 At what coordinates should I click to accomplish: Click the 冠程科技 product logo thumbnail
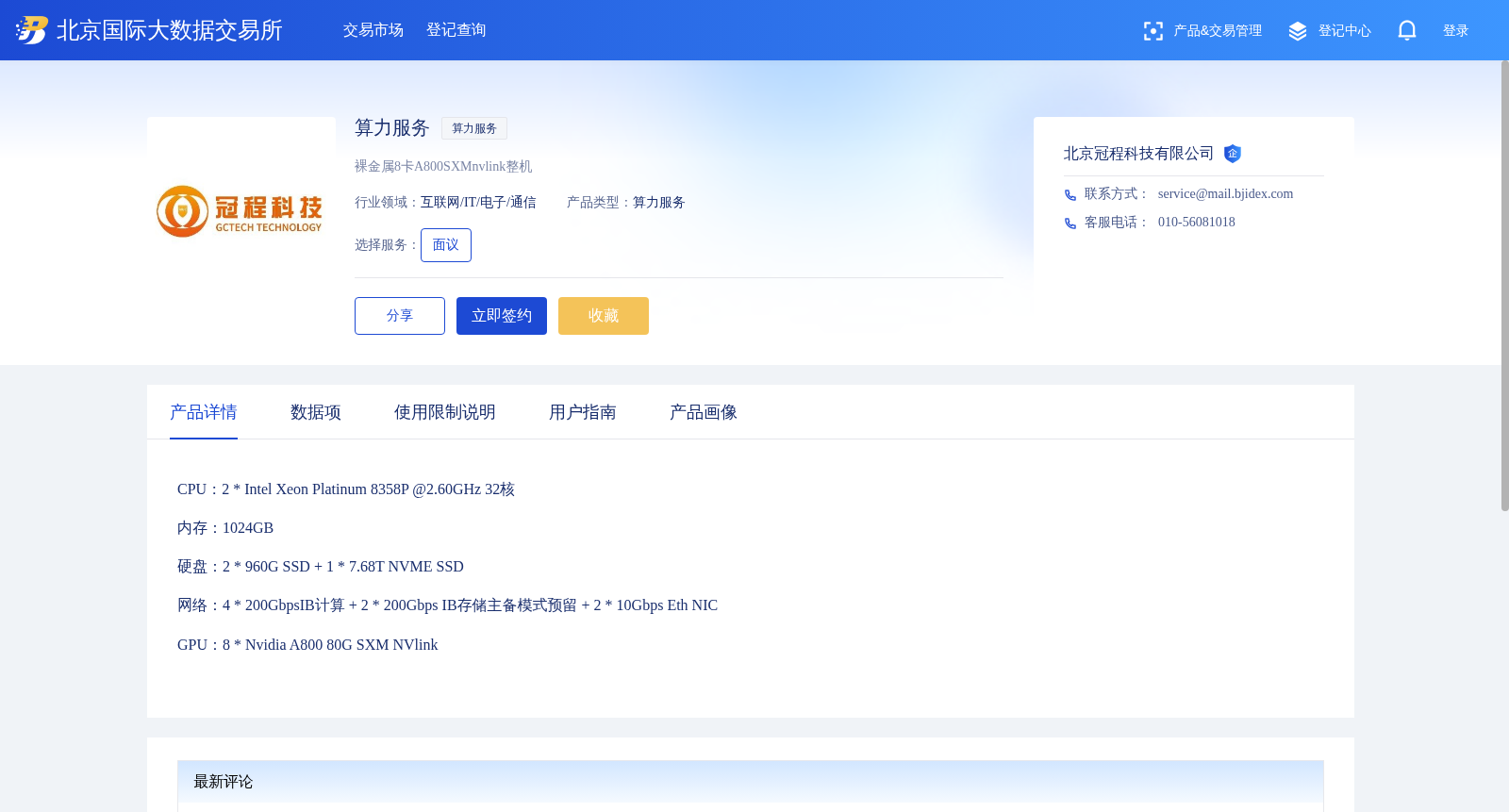point(241,211)
